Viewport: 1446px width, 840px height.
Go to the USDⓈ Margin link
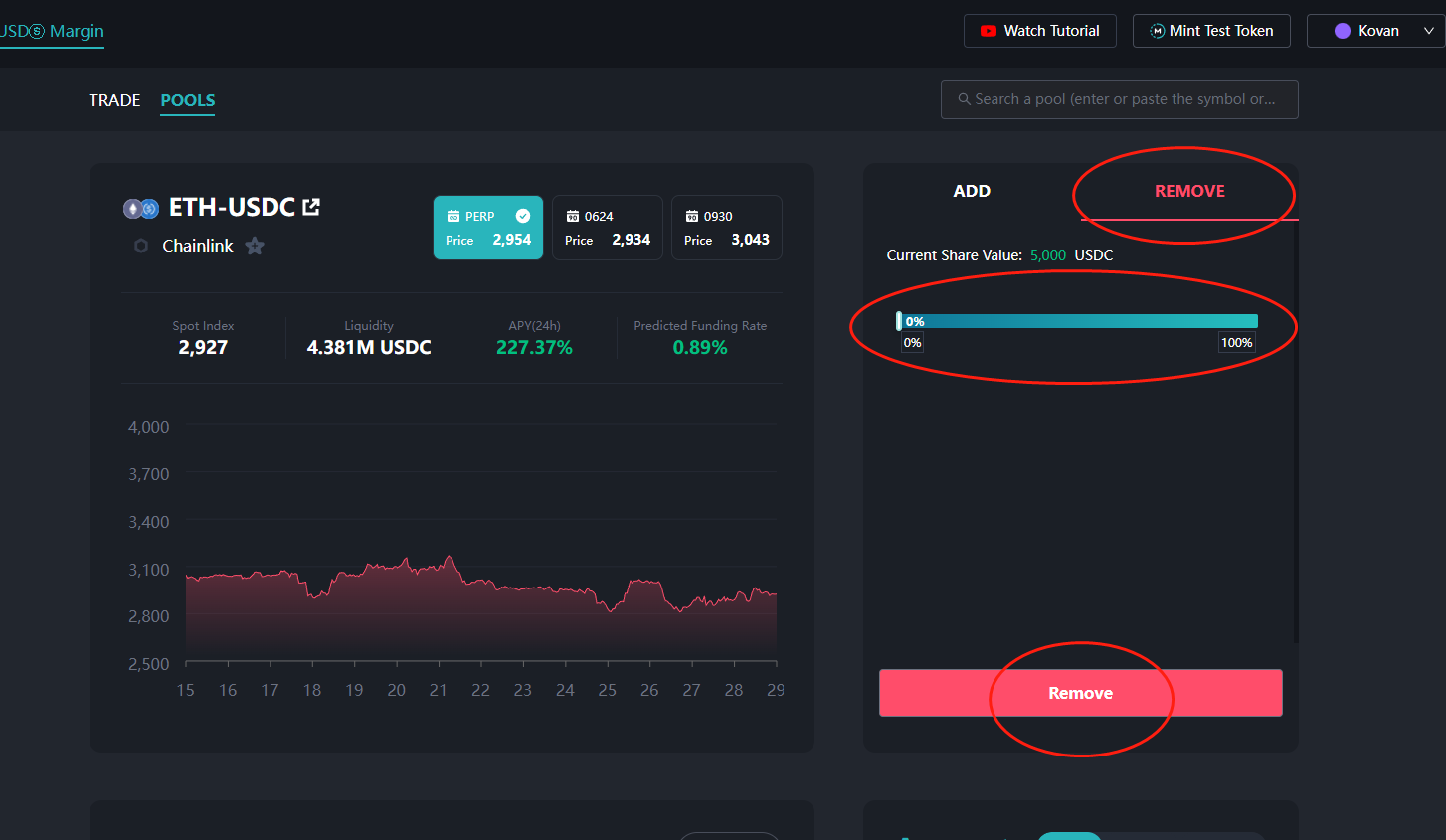52,31
